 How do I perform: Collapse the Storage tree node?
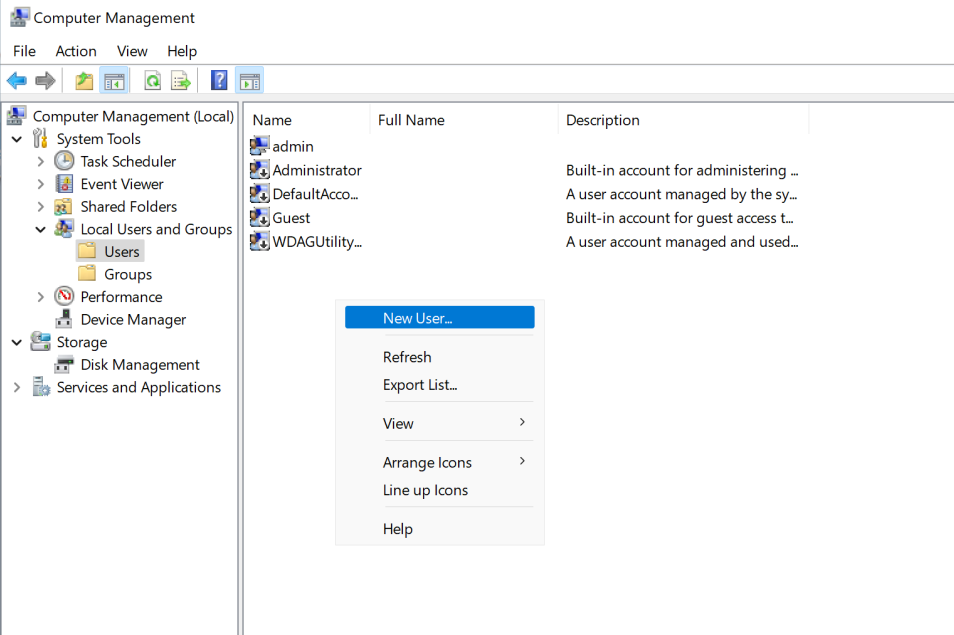17,342
